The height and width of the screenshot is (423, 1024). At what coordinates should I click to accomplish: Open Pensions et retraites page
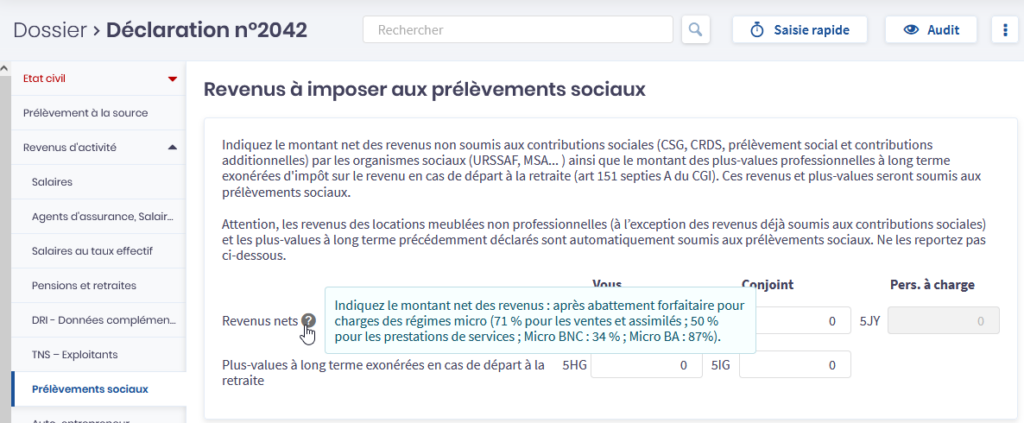(84, 285)
